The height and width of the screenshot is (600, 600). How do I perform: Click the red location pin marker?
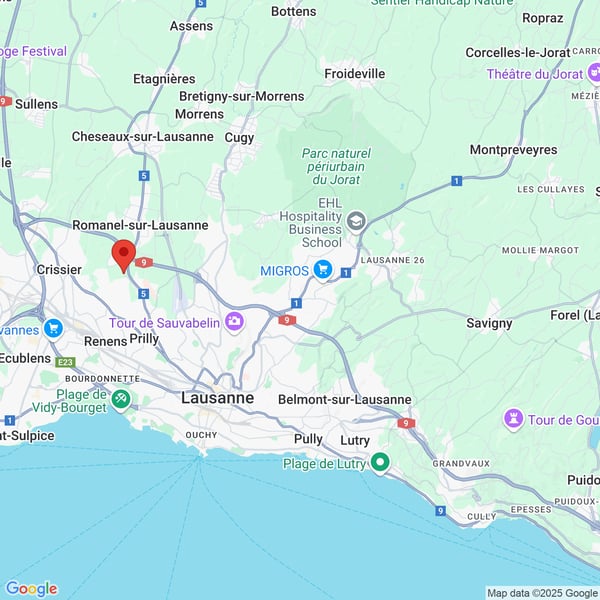[124, 255]
